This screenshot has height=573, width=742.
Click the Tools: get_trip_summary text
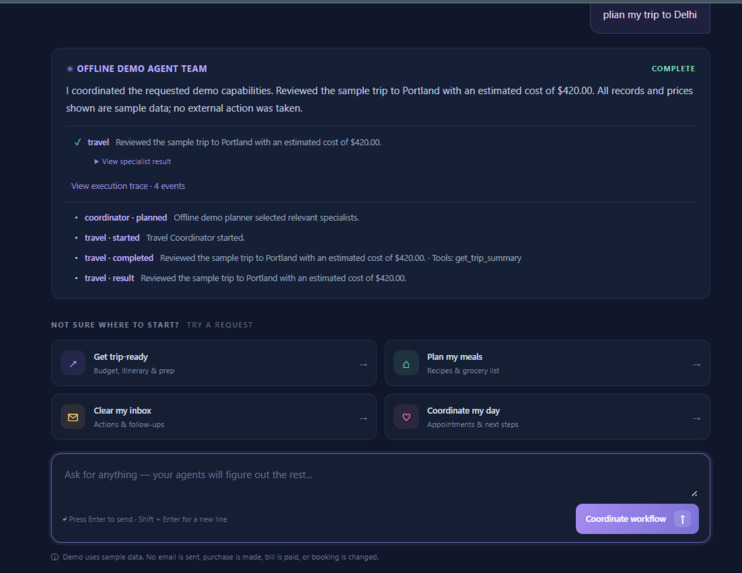coord(477,258)
